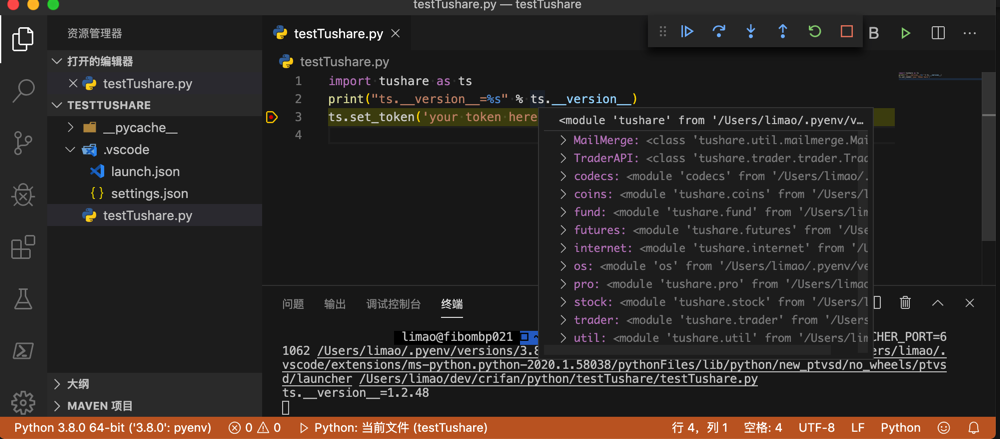Viewport: 1000px width, 439px height.
Task: Restart the debug session
Action: (x=815, y=32)
